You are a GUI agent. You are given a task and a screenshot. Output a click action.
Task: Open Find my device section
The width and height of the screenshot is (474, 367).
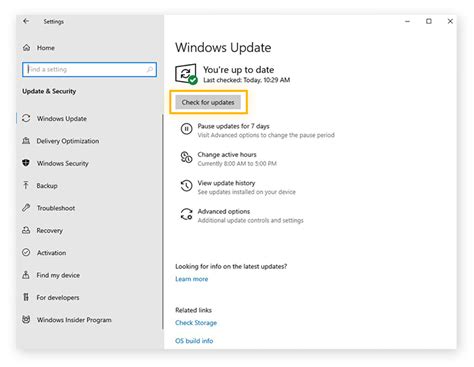coord(58,275)
